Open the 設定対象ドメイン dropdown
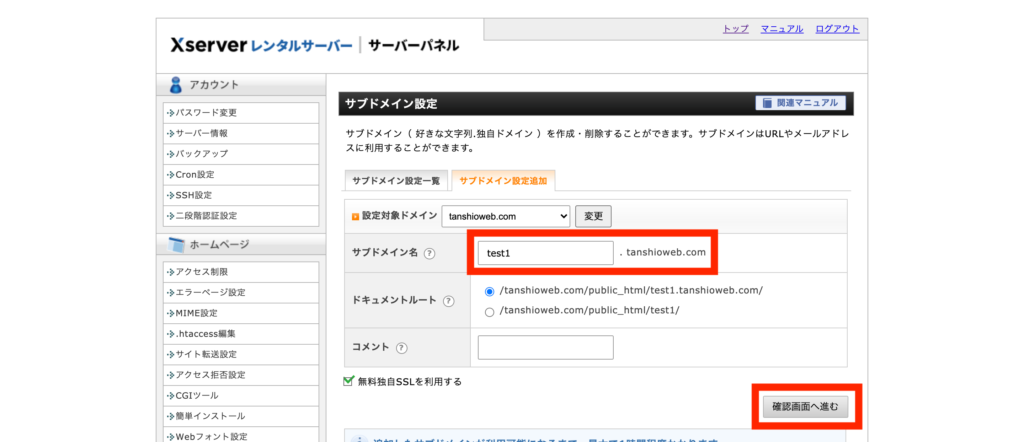Viewport: 1024px width, 442px height. pyautogui.click(x=506, y=216)
